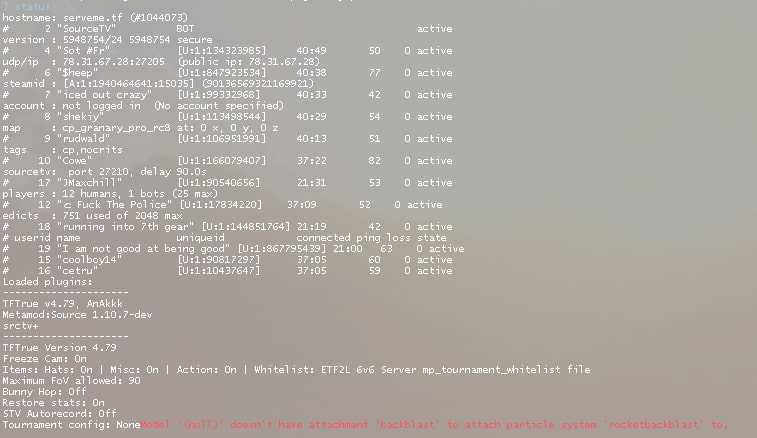Click the Metamod:Source 1.10.7-dev line

[x=77, y=315]
